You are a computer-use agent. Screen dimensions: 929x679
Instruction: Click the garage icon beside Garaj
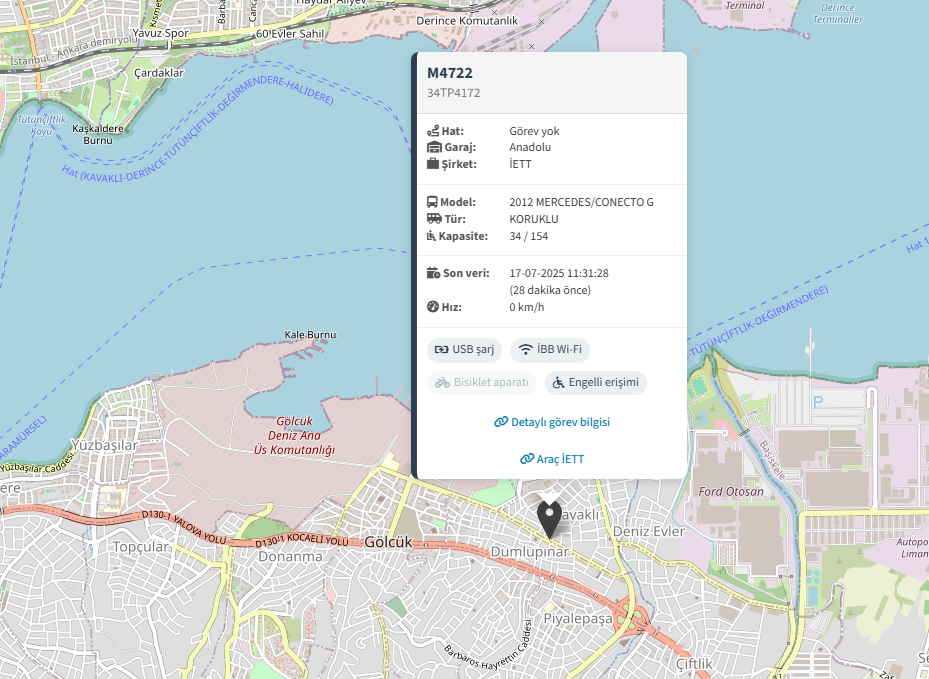(434, 147)
